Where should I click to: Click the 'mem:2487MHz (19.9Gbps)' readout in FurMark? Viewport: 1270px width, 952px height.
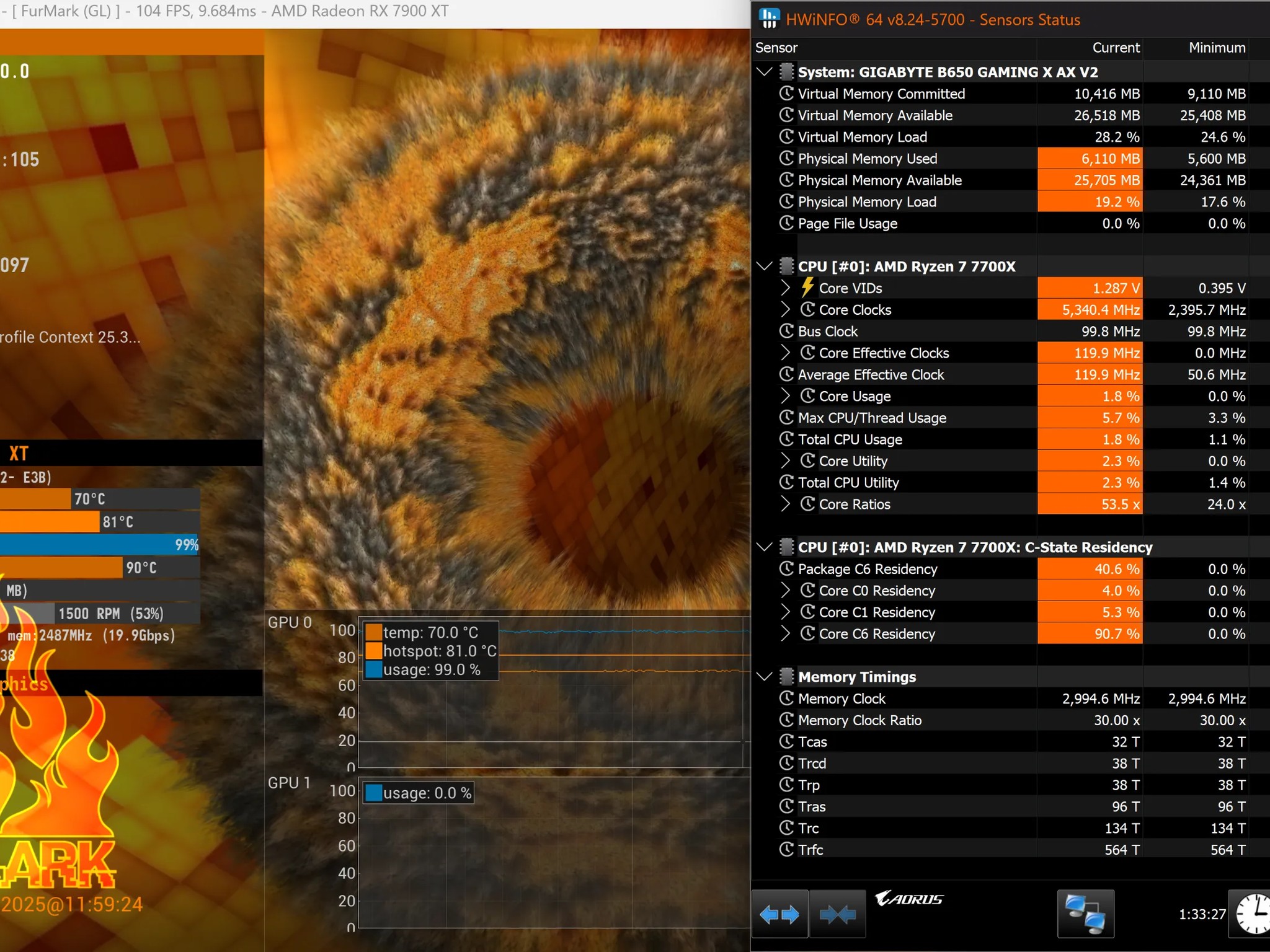91,635
